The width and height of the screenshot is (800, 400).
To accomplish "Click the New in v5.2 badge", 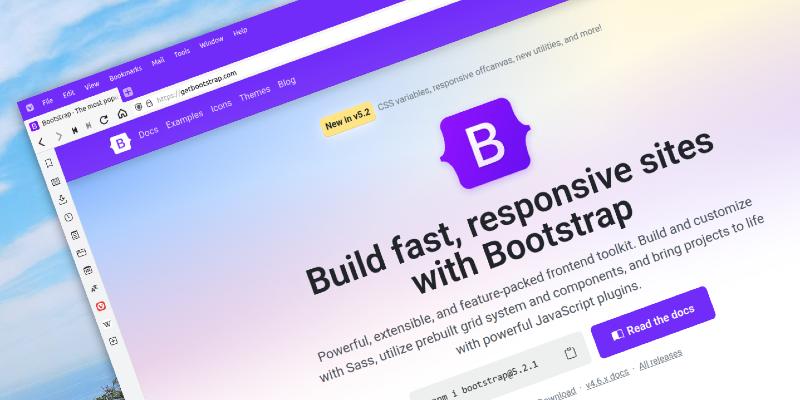I will 348,119.
